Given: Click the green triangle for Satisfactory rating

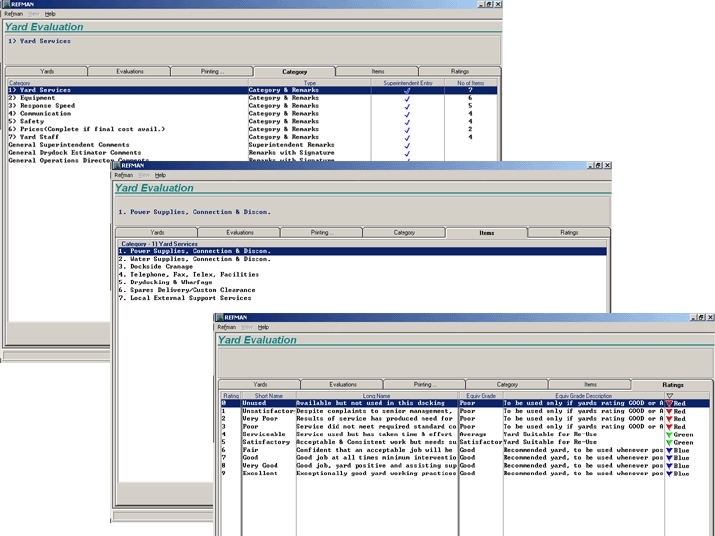Looking at the screenshot, I should point(669,442).
